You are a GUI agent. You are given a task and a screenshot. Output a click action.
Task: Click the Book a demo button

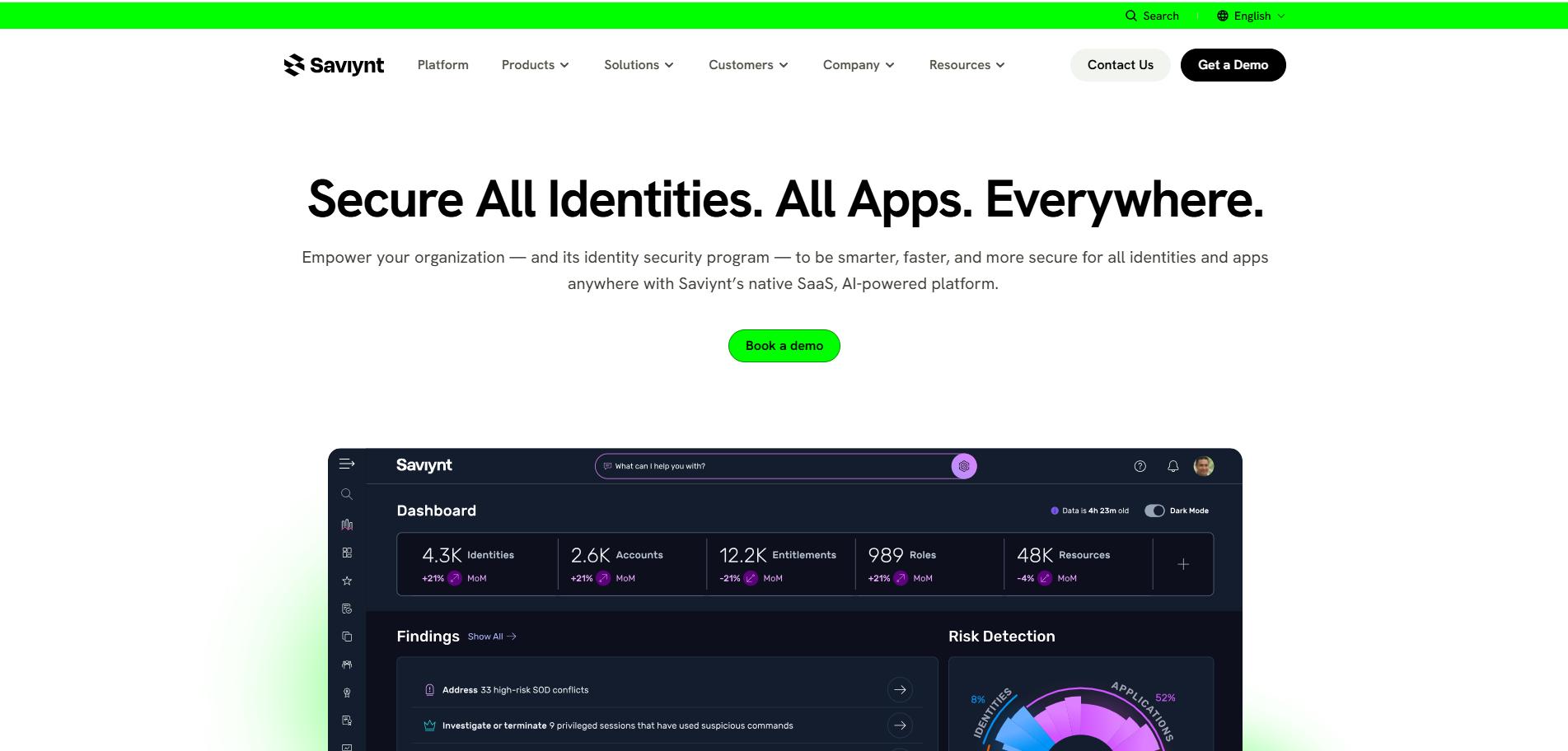(x=784, y=346)
